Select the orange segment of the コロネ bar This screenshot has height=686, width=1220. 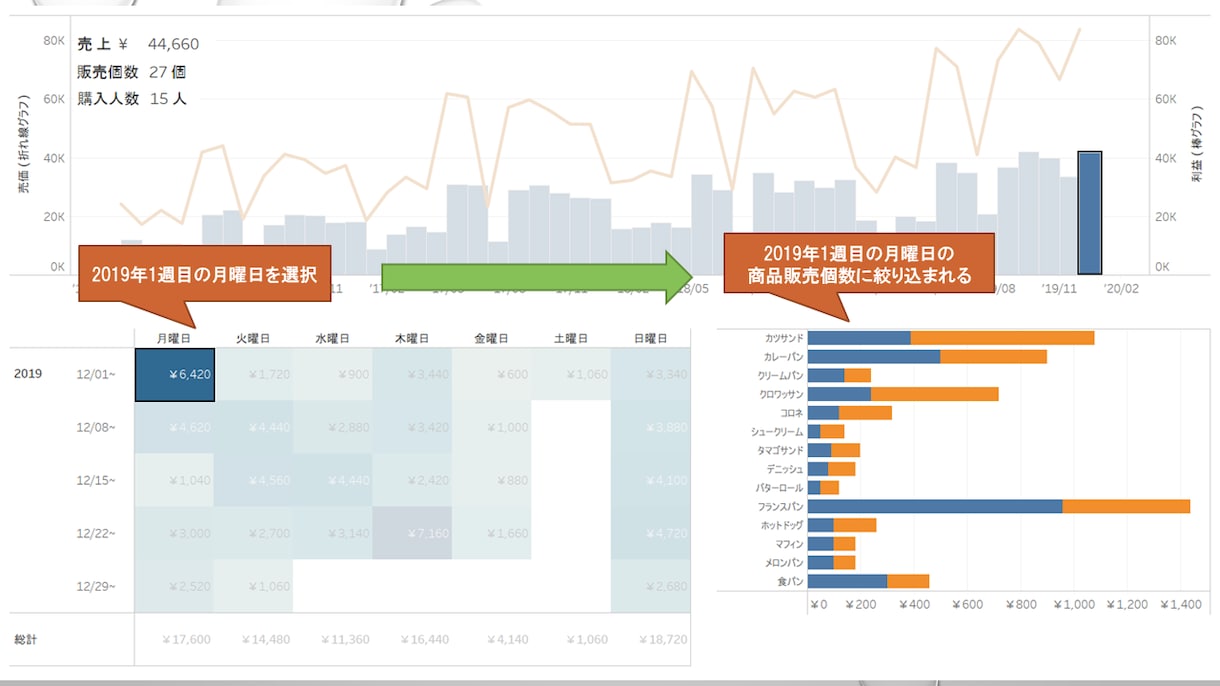865,413
